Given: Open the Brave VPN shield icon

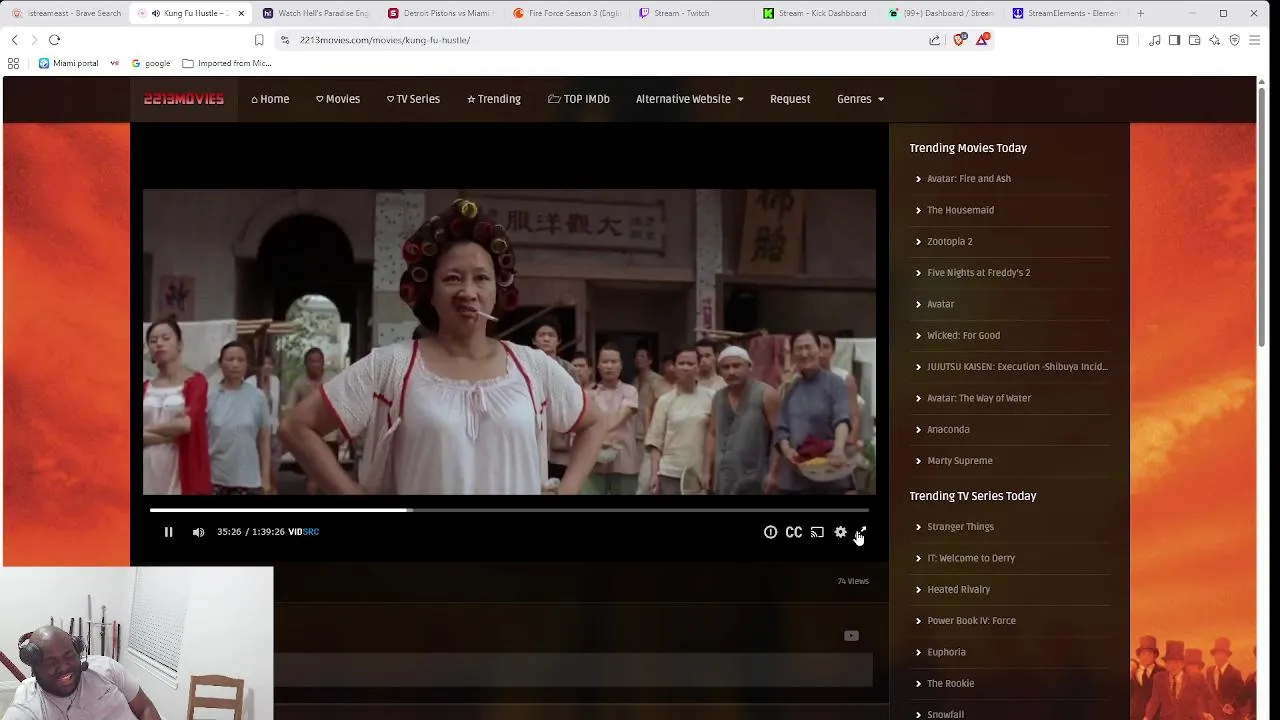Looking at the screenshot, I should click(x=1234, y=40).
